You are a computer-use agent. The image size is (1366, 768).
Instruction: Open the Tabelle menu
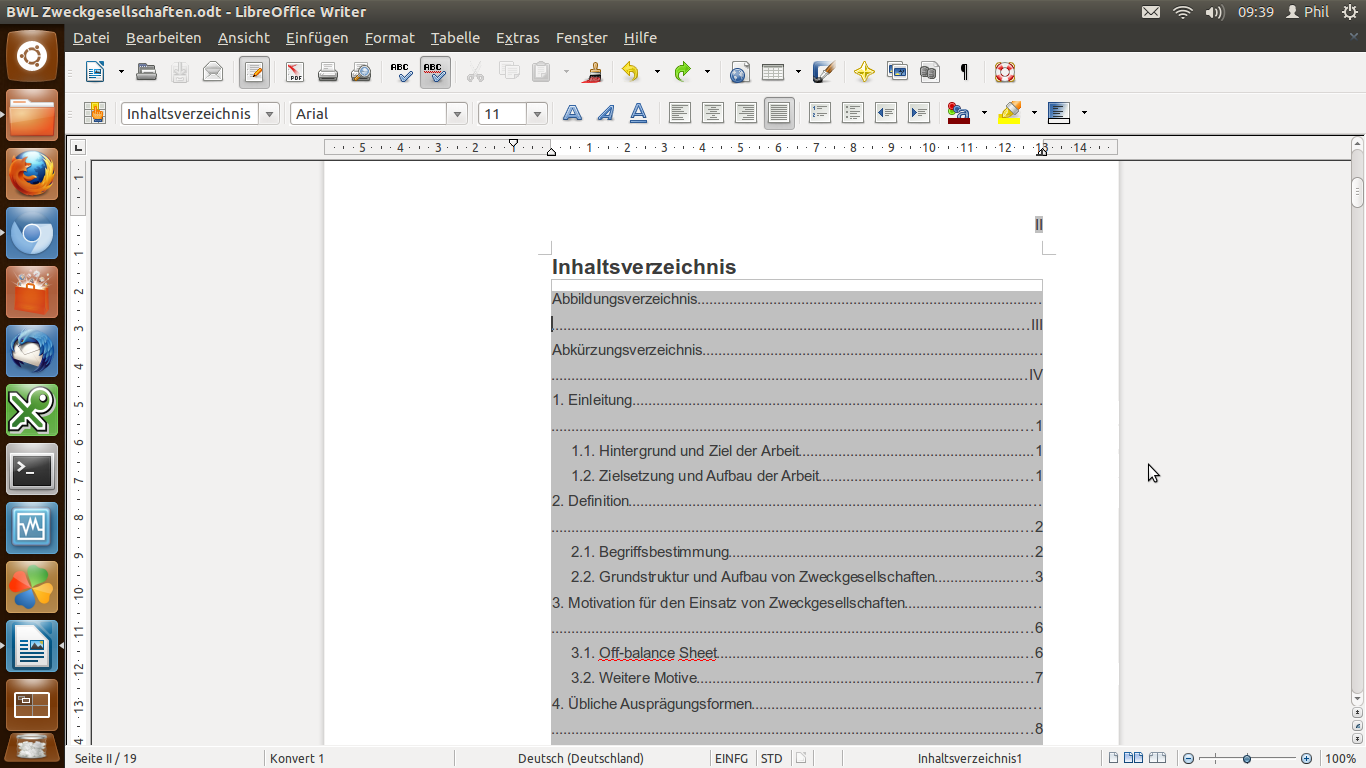point(455,38)
